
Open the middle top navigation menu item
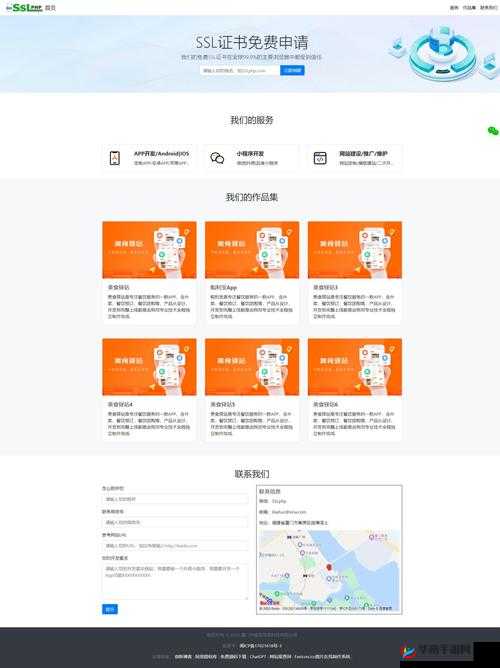coord(469,8)
